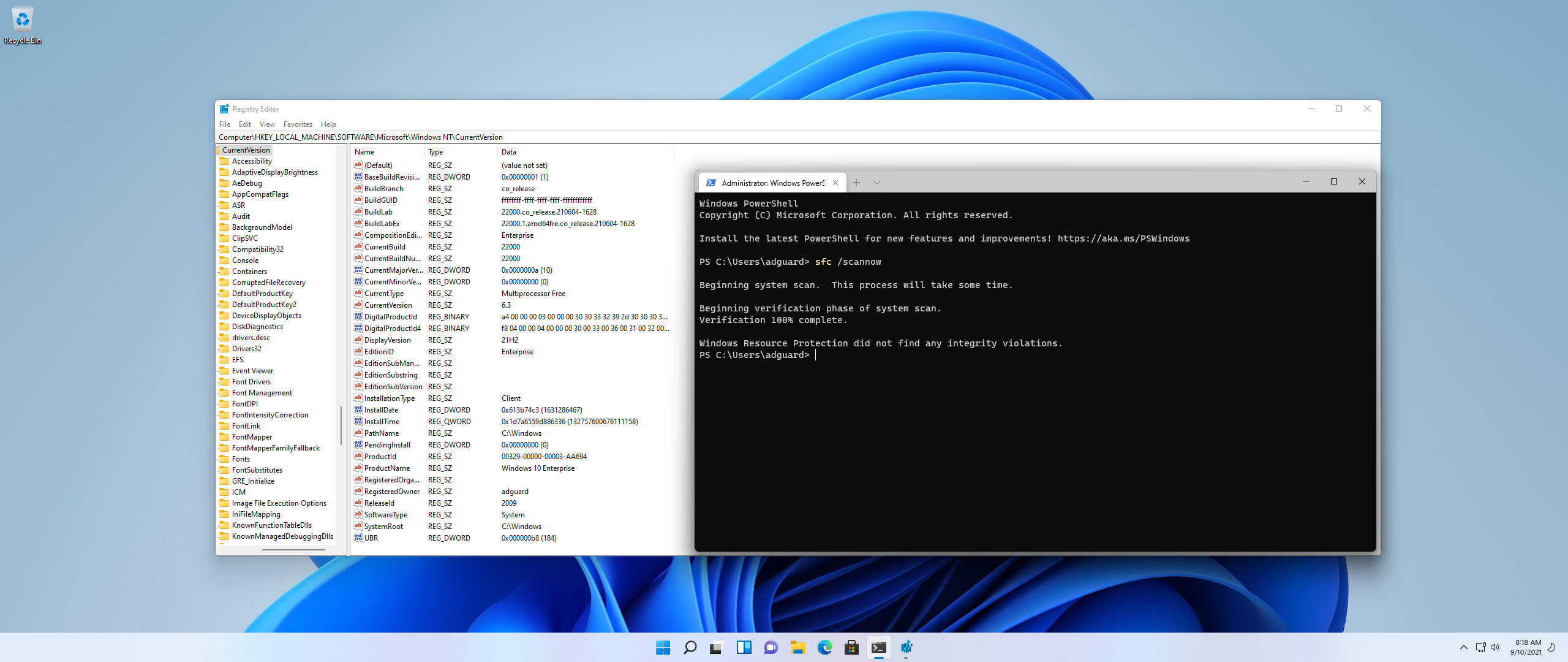Click the aka.ms/PSWindows link in terminal
Image resolution: width=1568 pixels, height=662 pixels.
(1123, 238)
